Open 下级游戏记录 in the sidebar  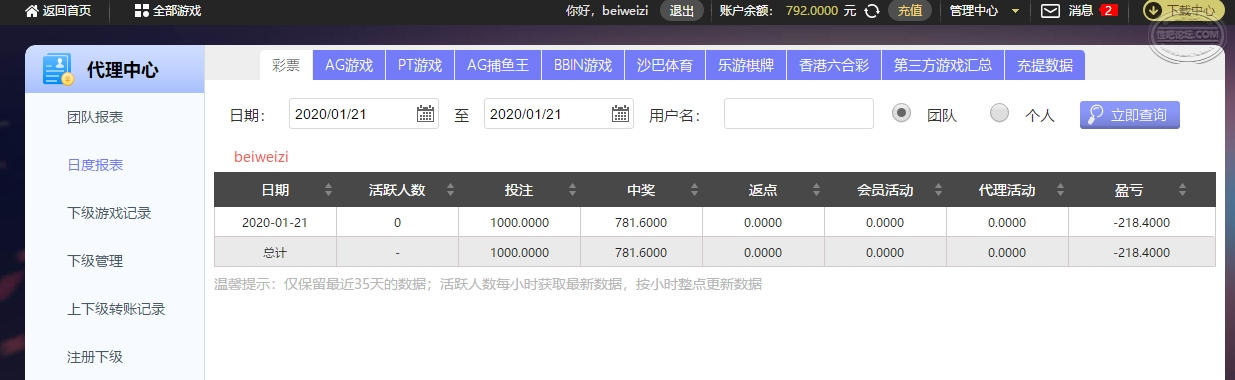point(109,213)
